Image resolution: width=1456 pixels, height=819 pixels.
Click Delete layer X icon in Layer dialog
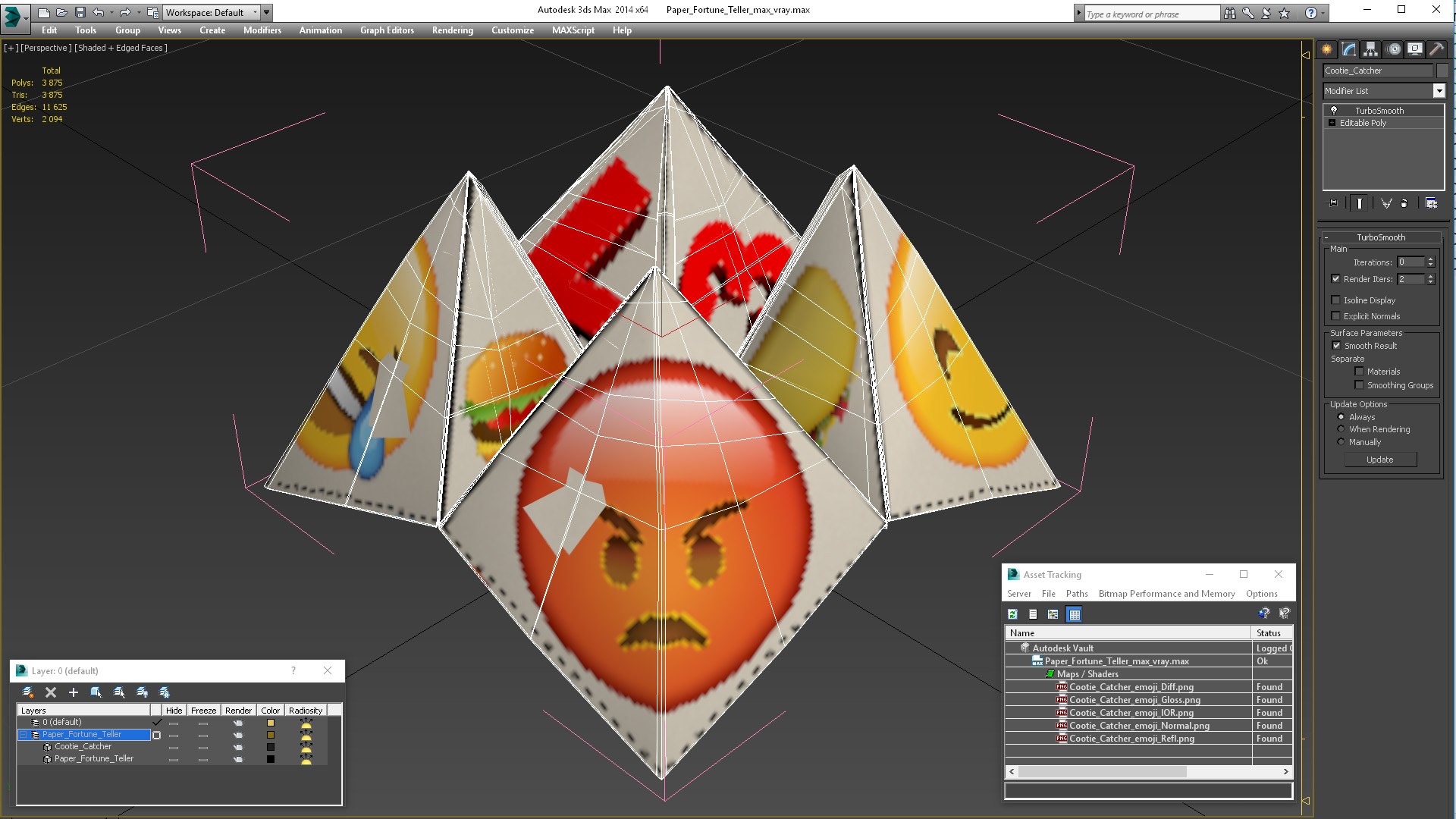point(51,692)
